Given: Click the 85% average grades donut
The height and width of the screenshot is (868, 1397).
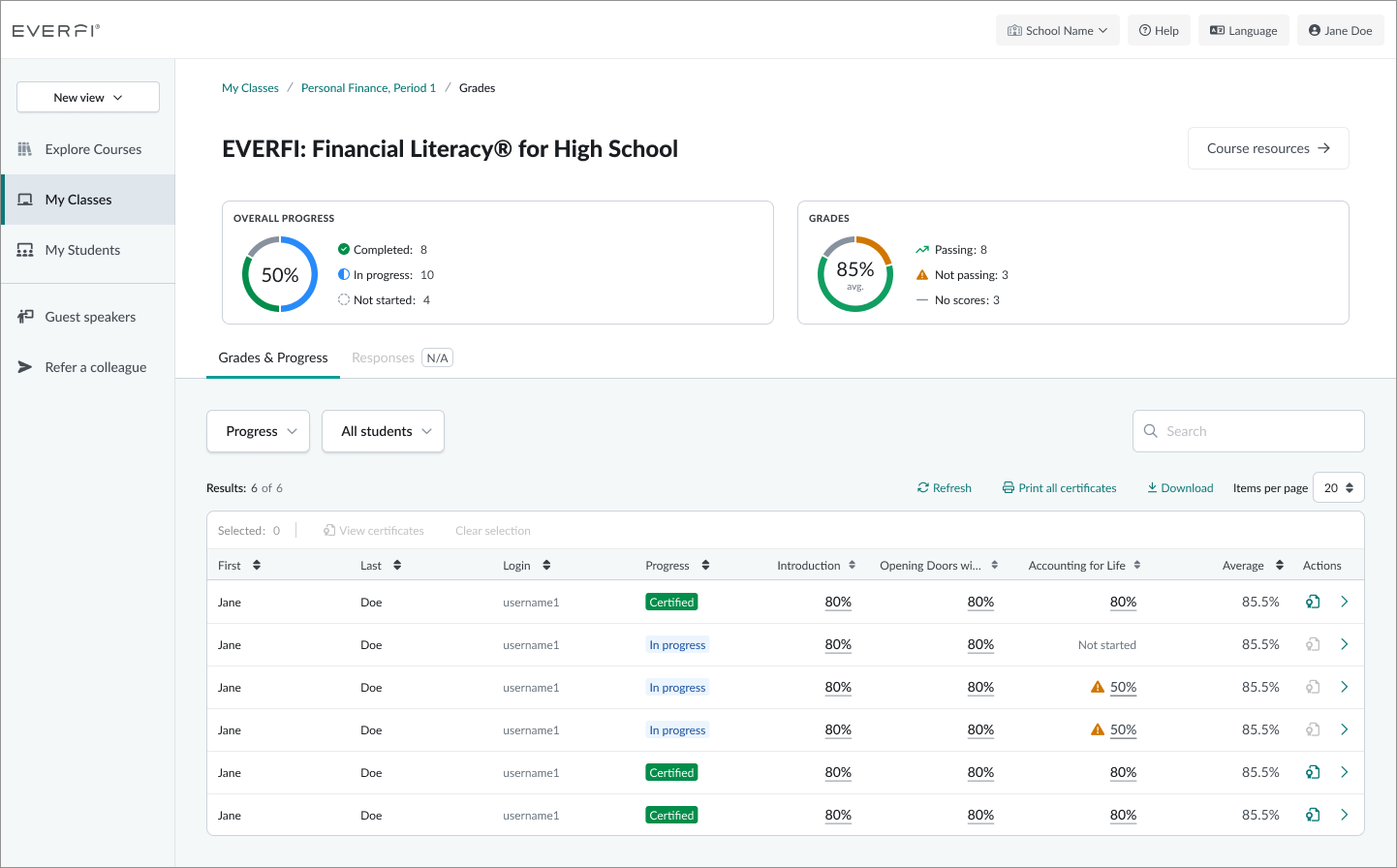Looking at the screenshot, I should [855, 275].
